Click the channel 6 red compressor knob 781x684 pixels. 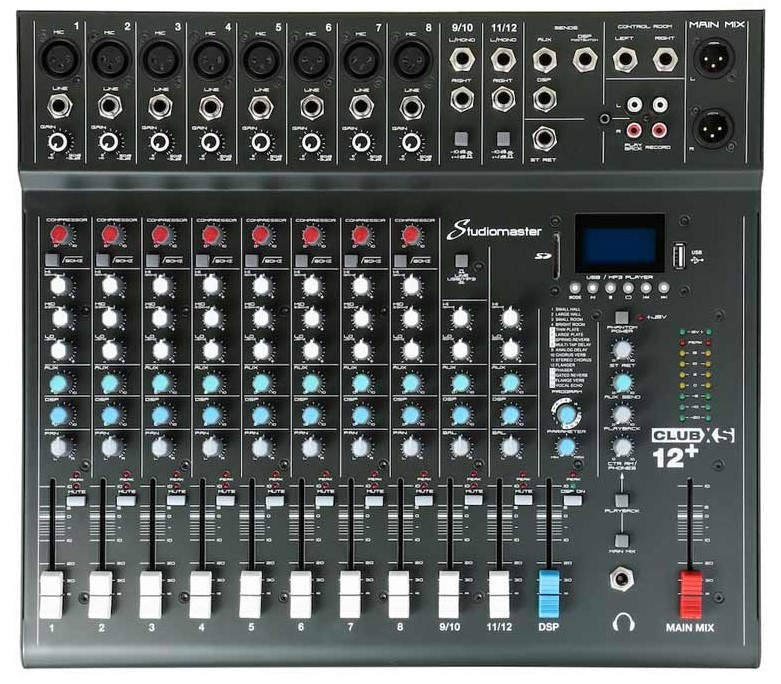click(x=310, y=234)
